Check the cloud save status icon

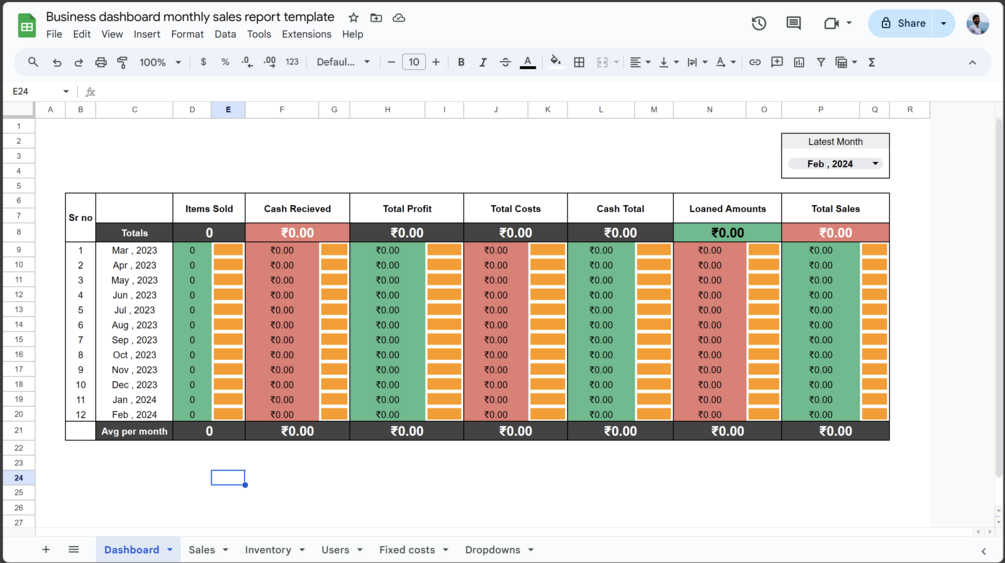[x=399, y=17]
